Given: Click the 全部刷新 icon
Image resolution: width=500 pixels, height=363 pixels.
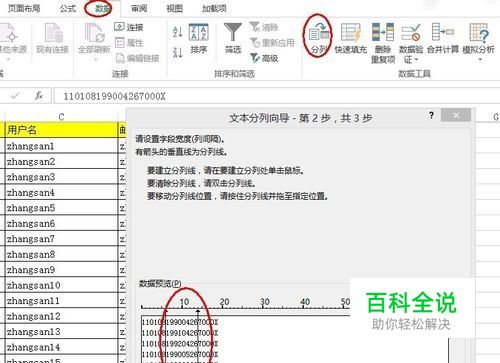Looking at the screenshot, I should (x=94, y=34).
